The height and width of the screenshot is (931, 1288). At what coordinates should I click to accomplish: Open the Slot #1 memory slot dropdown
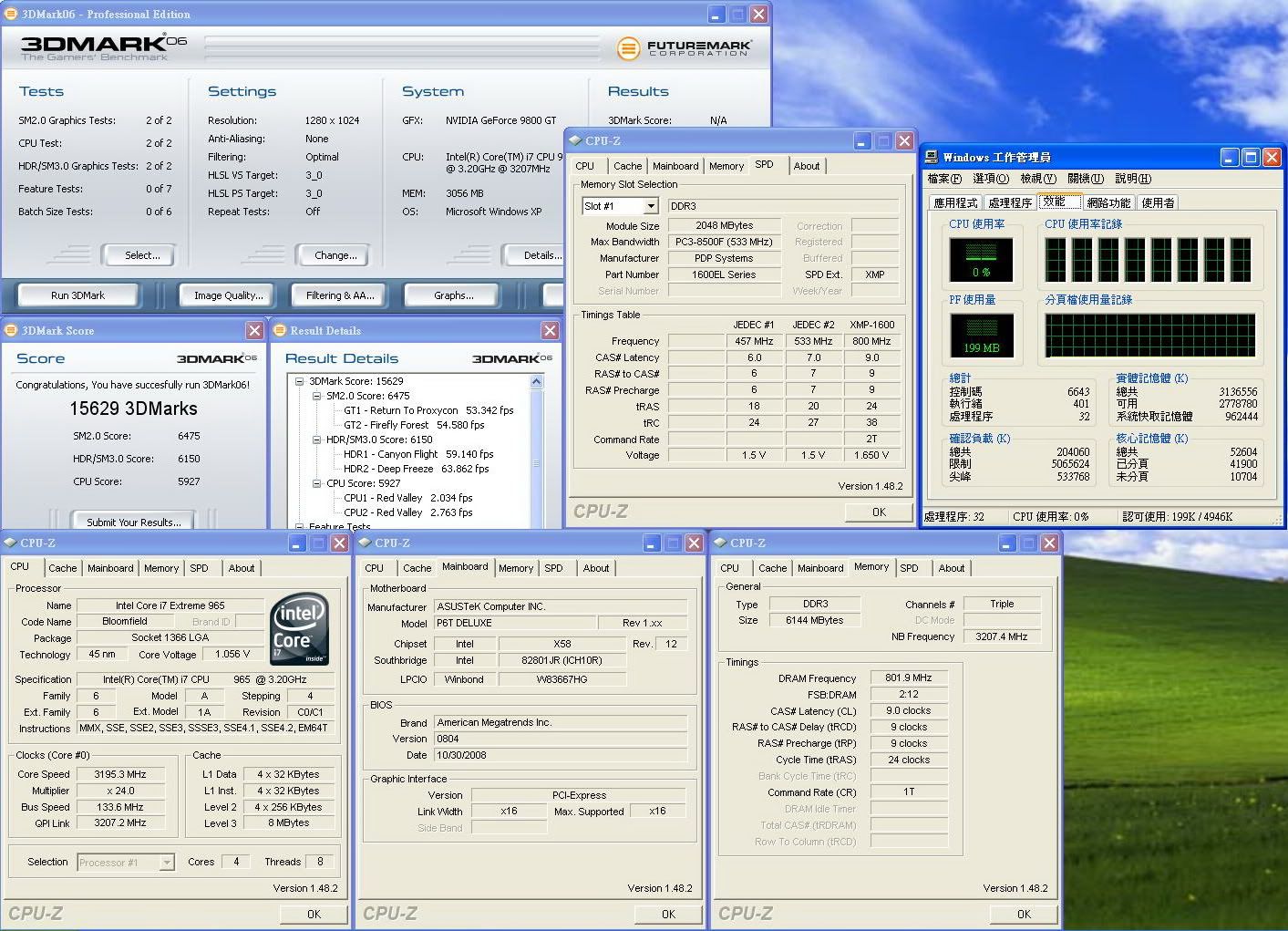click(x=651, y=206)
